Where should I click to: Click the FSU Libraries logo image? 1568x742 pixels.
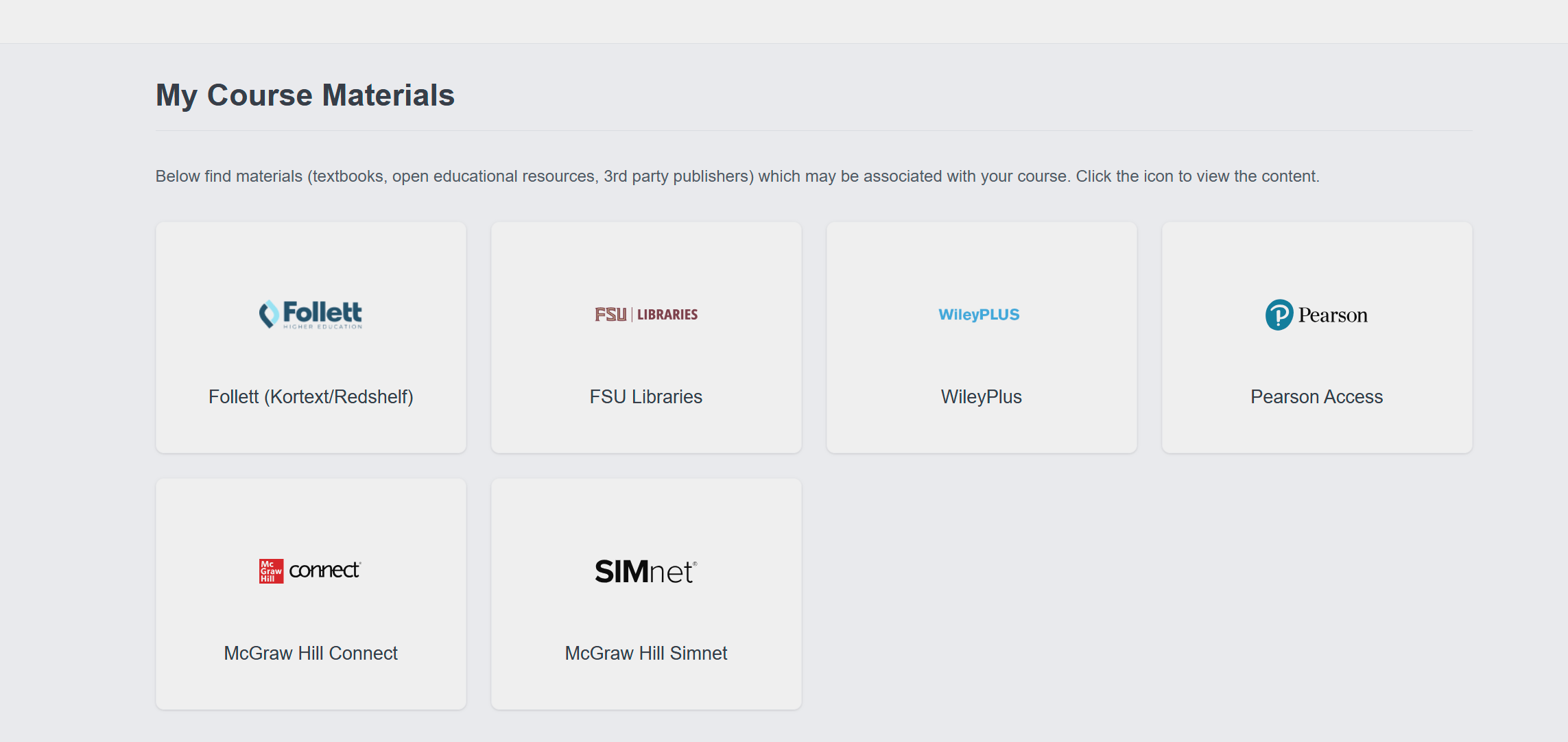tap(646, 315)
